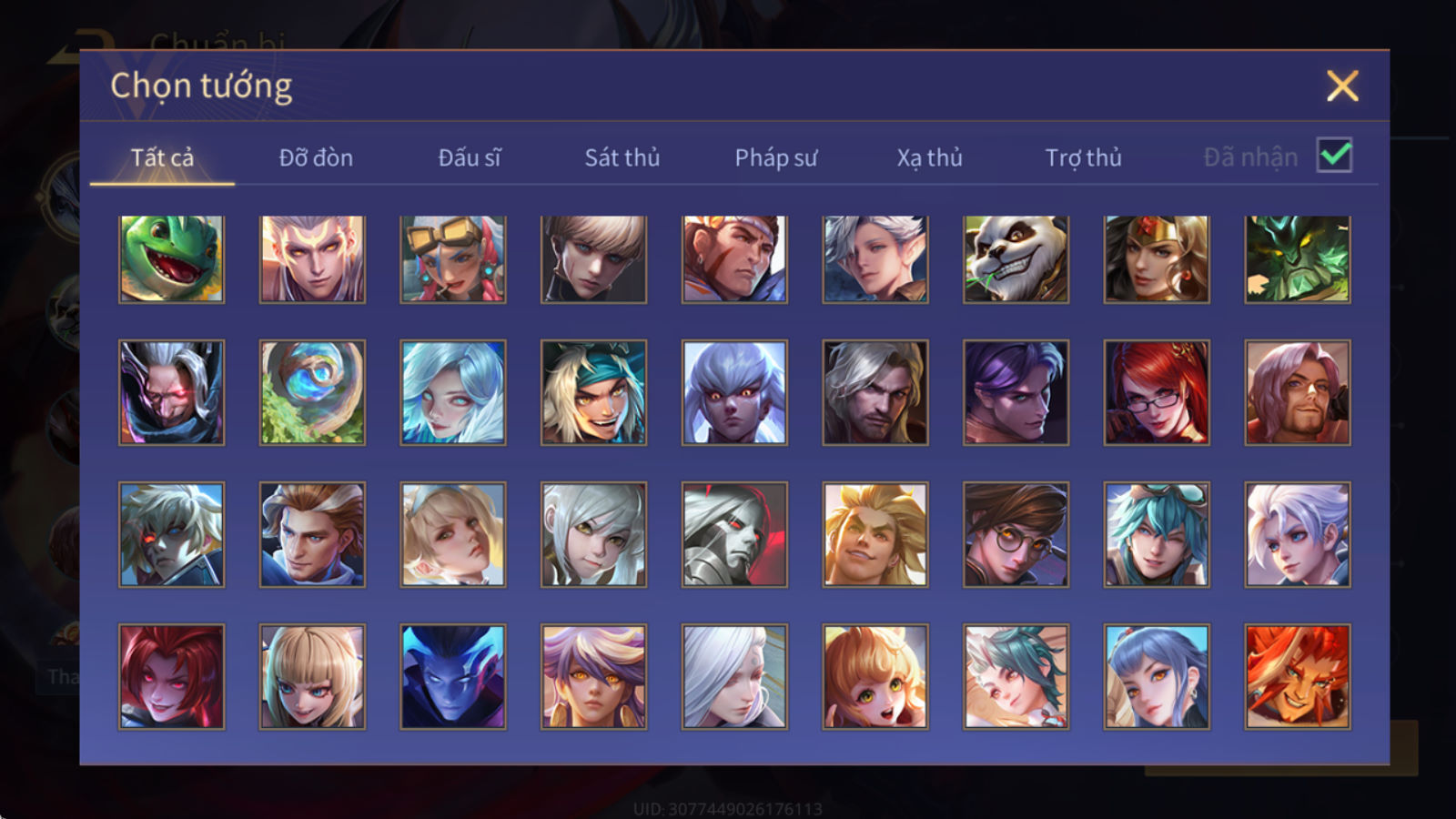Select the swirling blue orb hero portrait
Screen dimensions: 1456x819
point(312,392)
